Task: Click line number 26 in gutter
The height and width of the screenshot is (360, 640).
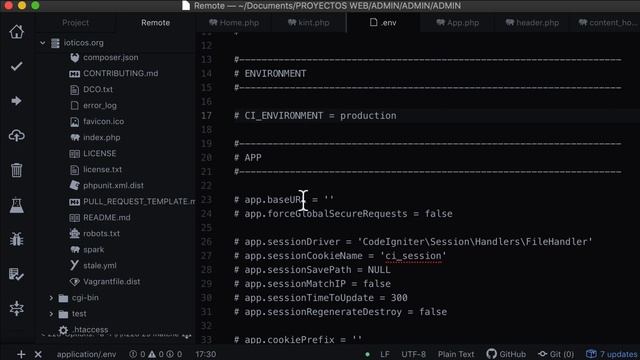Action: click(206, 242)
